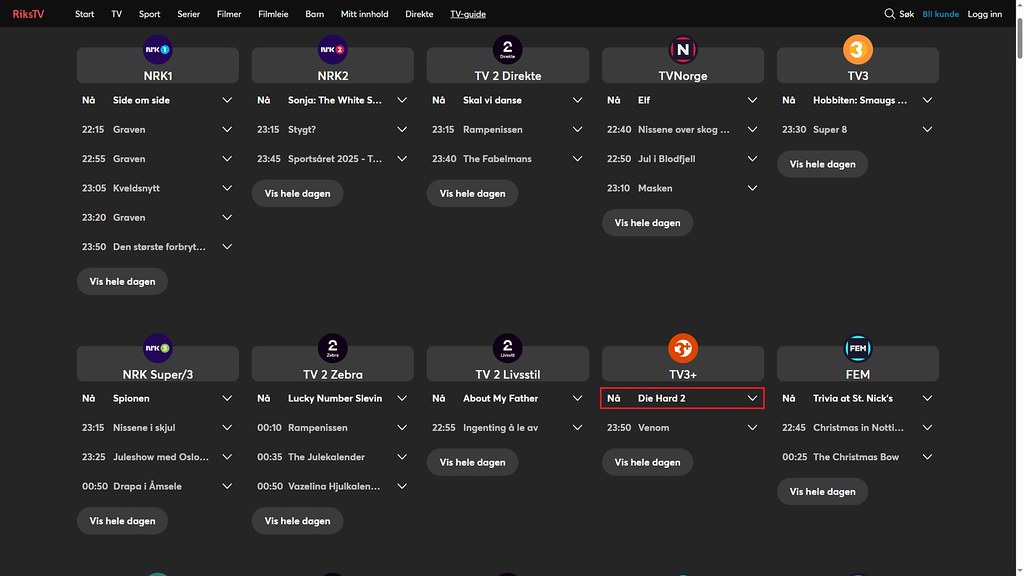Click the RiksTV logo
Viewport: 1024px width, 576px height.
pos(28,14)
